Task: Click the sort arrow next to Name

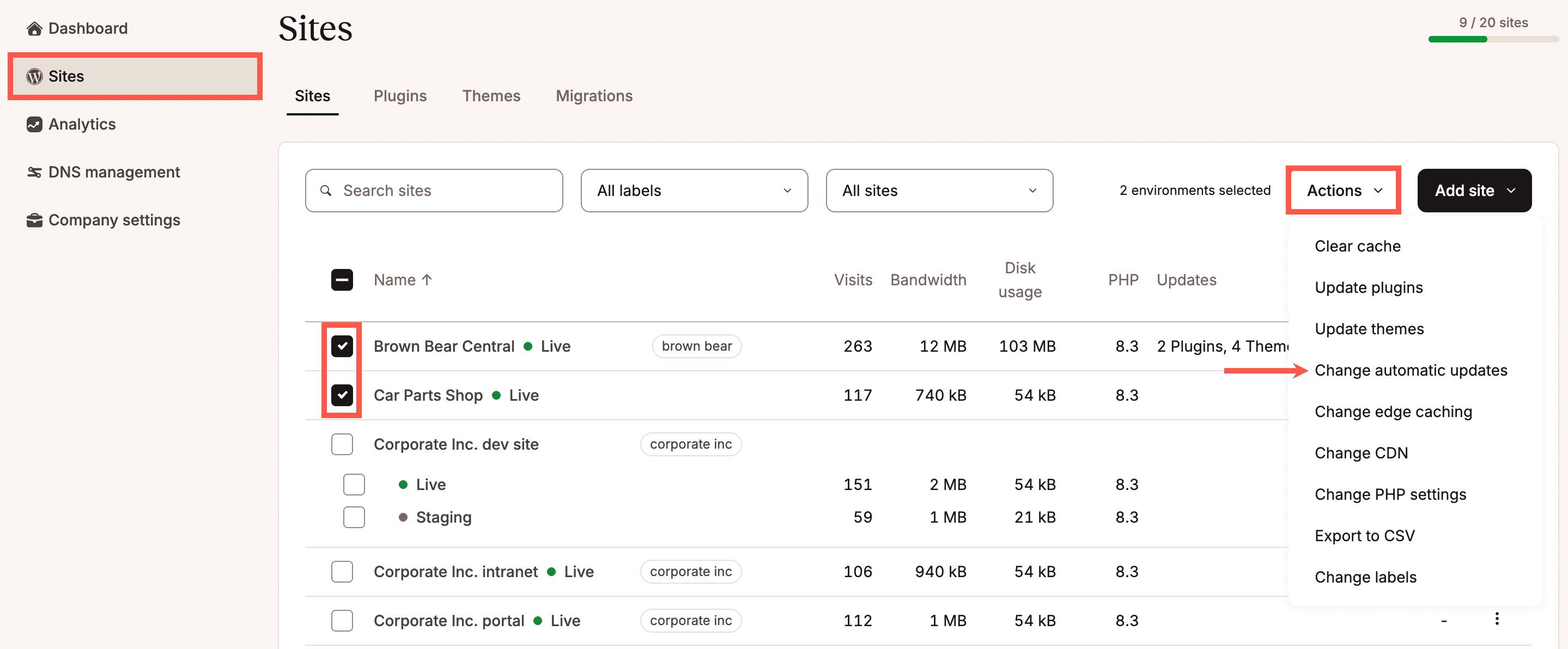Action: coord(427,279)
